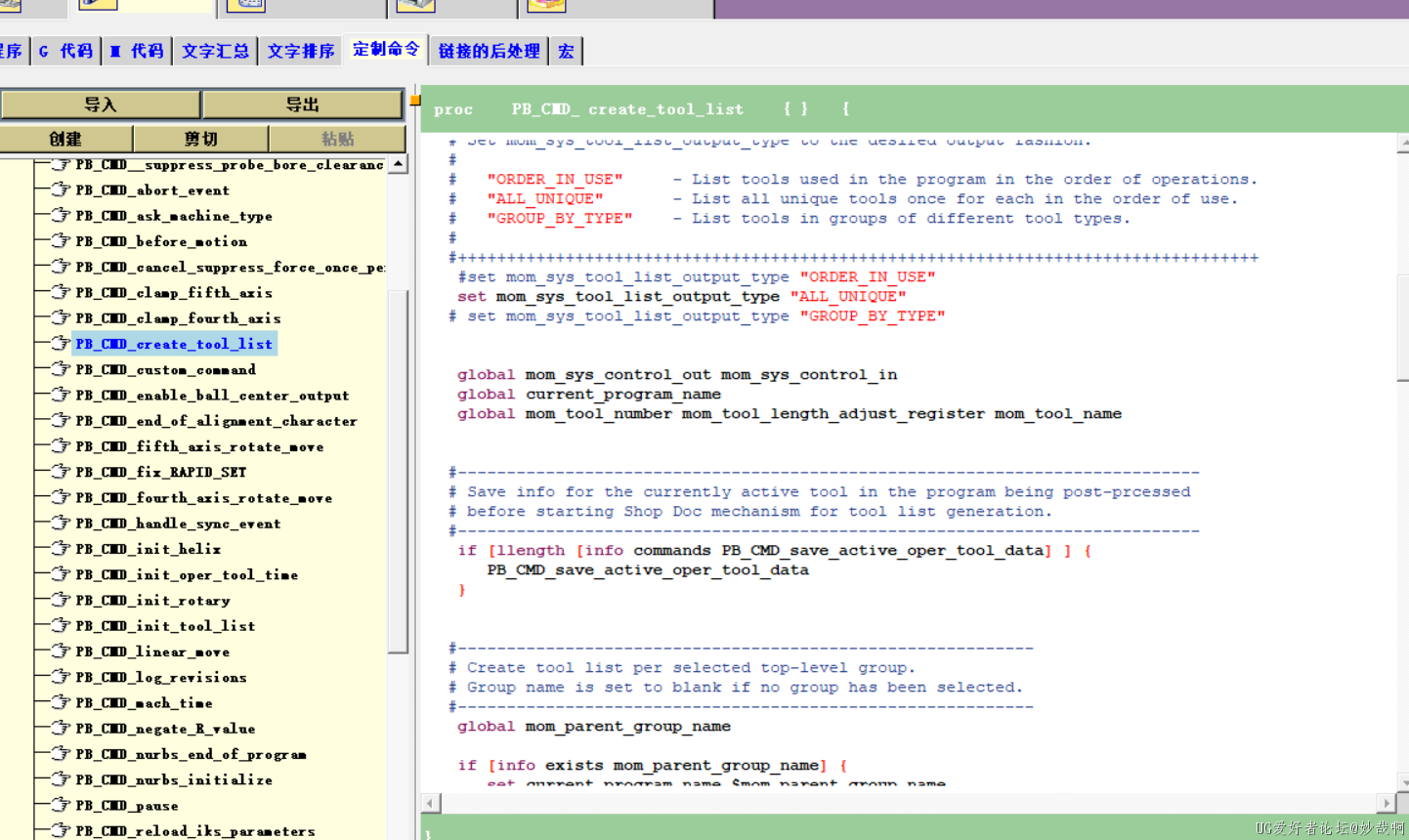Click the 导入 import button
Screen dimensions: 1409x840
pos(101,105)
